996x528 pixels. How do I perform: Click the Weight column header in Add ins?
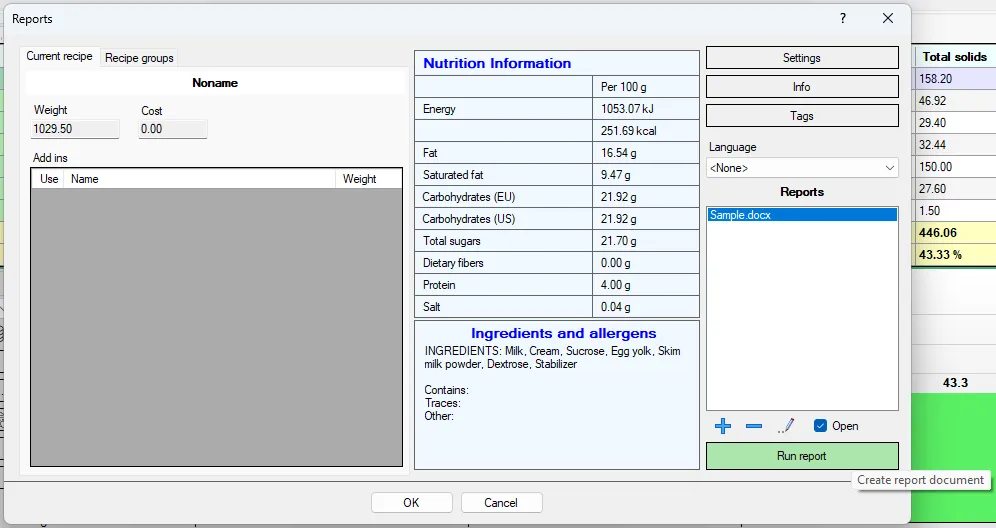coord(368,179)
